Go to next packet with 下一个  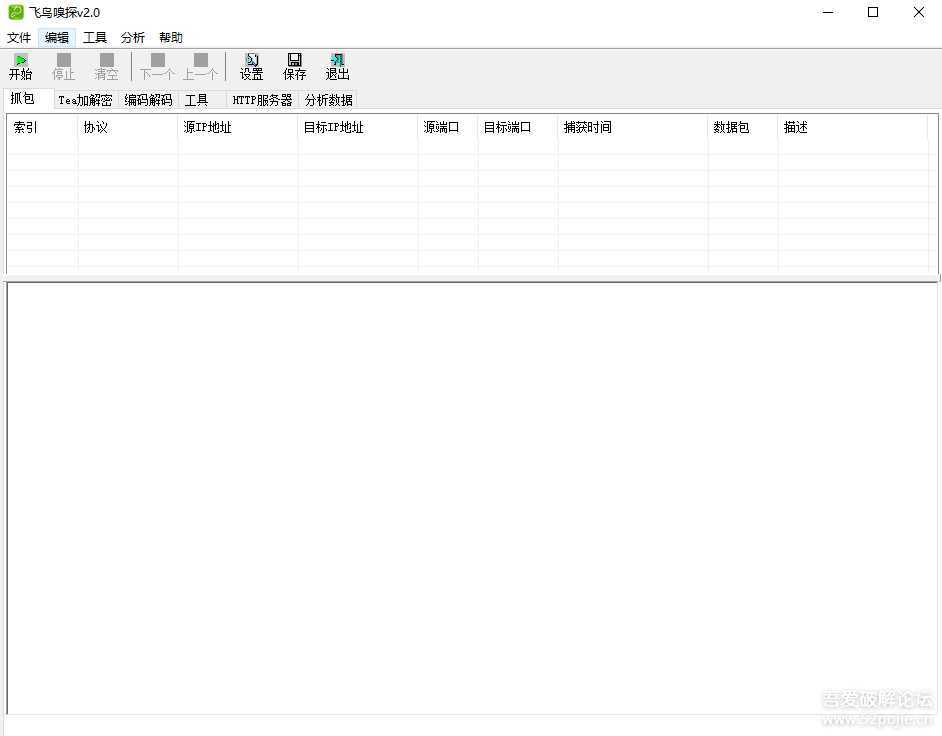click(157, 66)
